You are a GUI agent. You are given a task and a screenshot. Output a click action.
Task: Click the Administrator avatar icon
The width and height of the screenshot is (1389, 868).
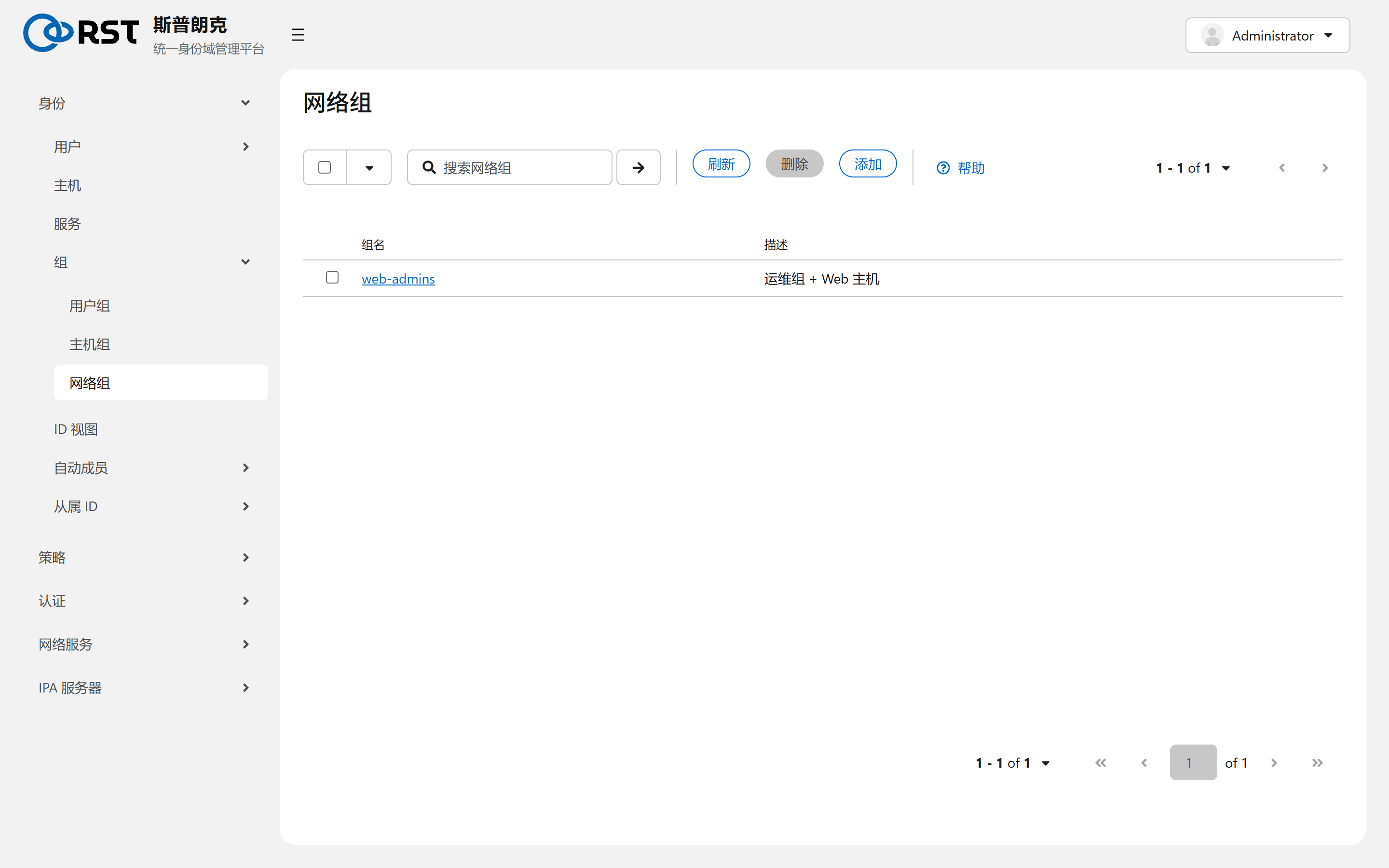1212,36
